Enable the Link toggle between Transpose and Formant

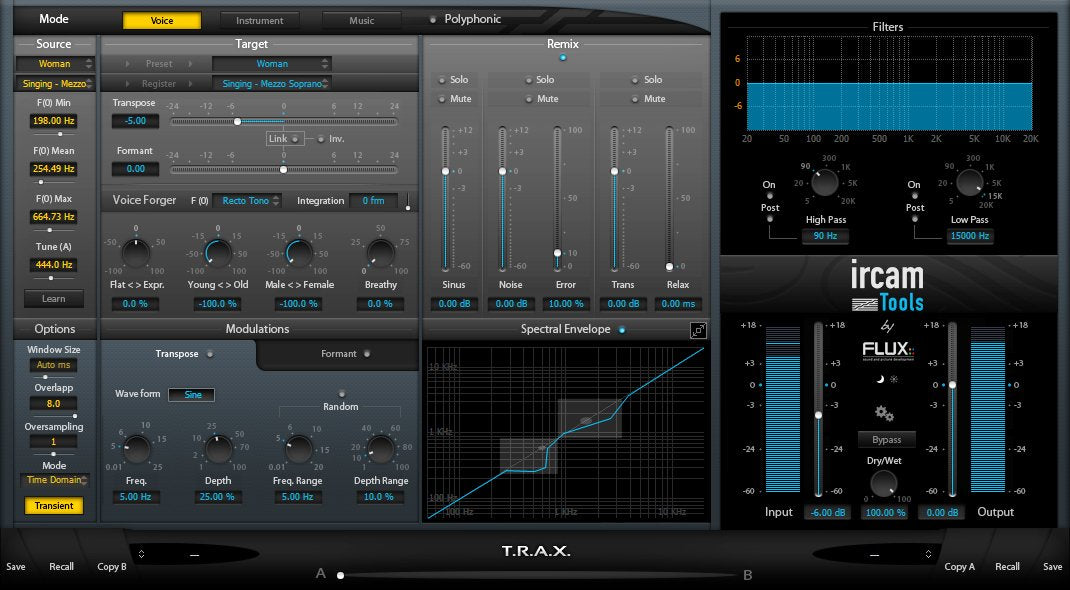point(295,138)
